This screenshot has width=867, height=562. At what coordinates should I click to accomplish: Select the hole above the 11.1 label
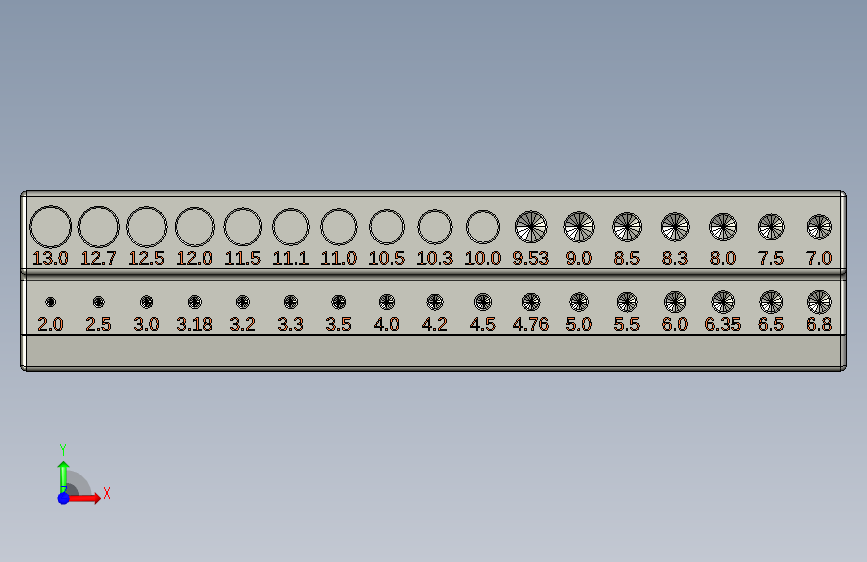pyautogui.click(x=291, y=227)
